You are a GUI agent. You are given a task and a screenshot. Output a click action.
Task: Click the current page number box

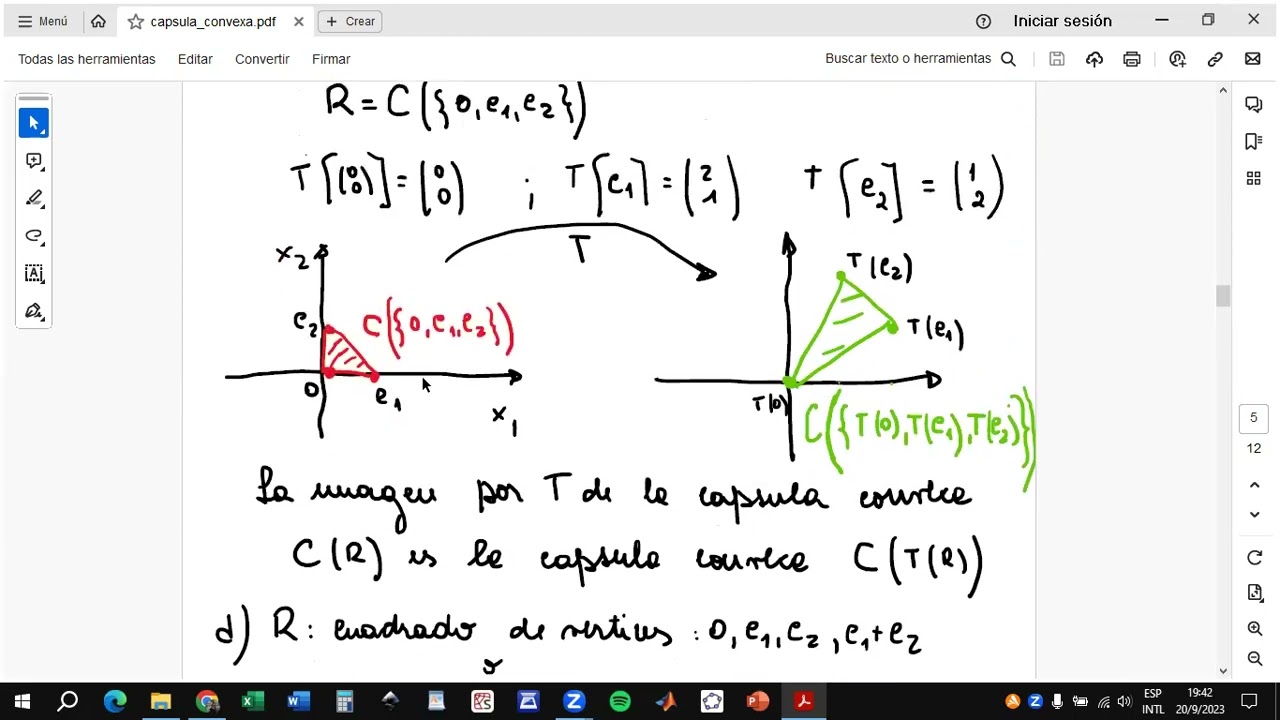[x=1254, y=418]
